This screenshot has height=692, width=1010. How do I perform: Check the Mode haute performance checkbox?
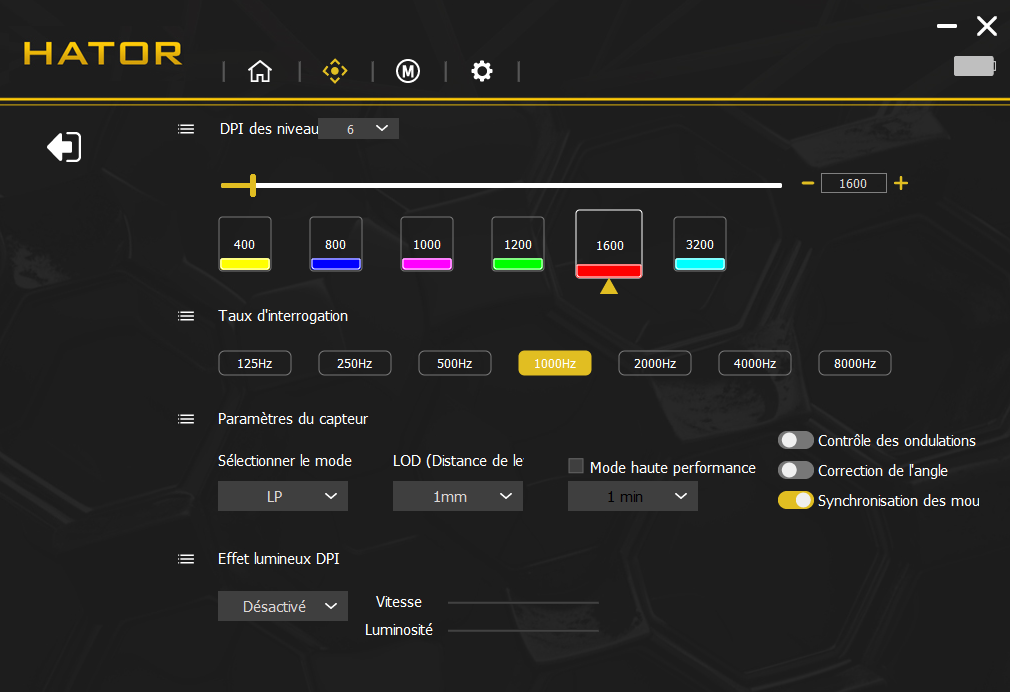(x=576, y=466)
